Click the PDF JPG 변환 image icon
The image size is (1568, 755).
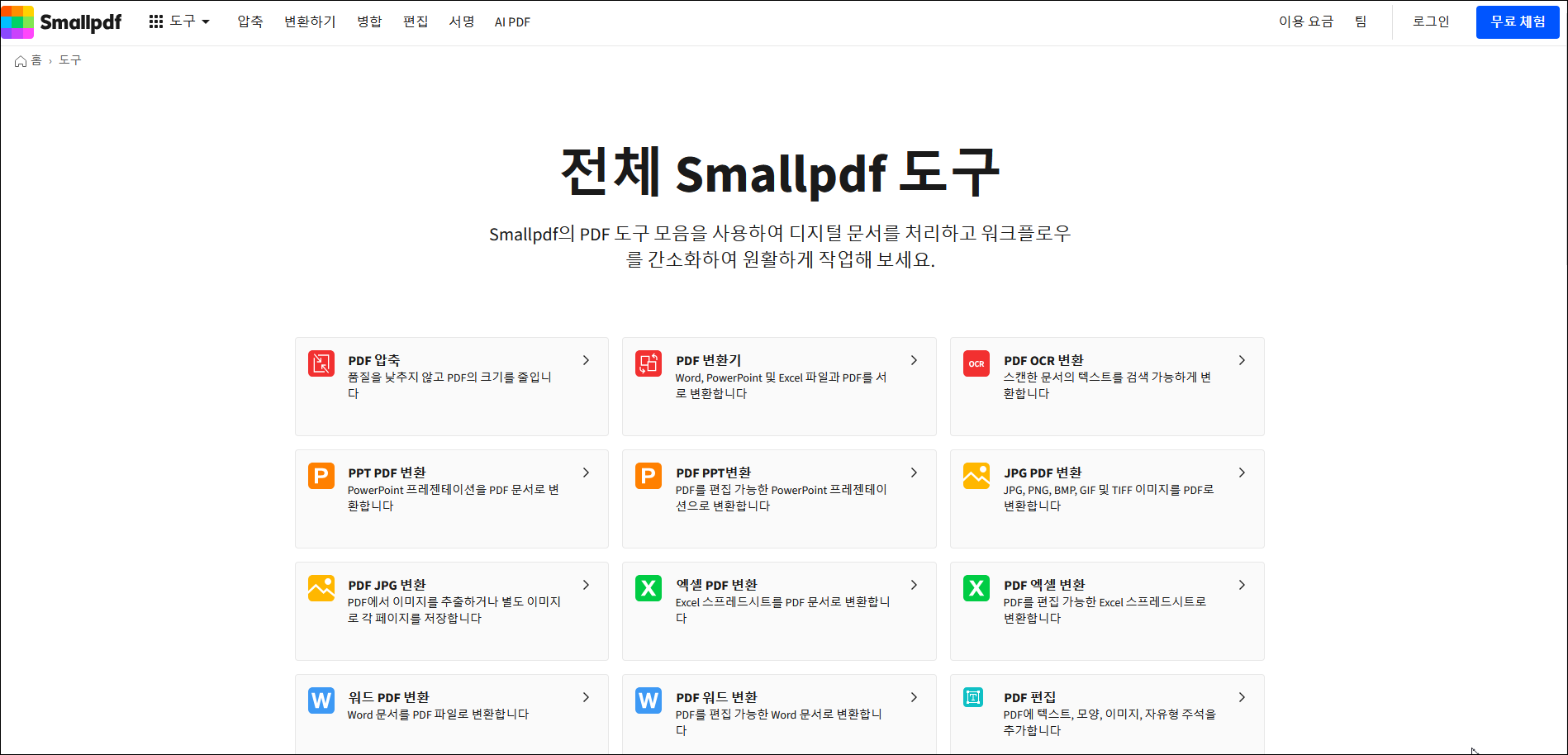(321, 588)
